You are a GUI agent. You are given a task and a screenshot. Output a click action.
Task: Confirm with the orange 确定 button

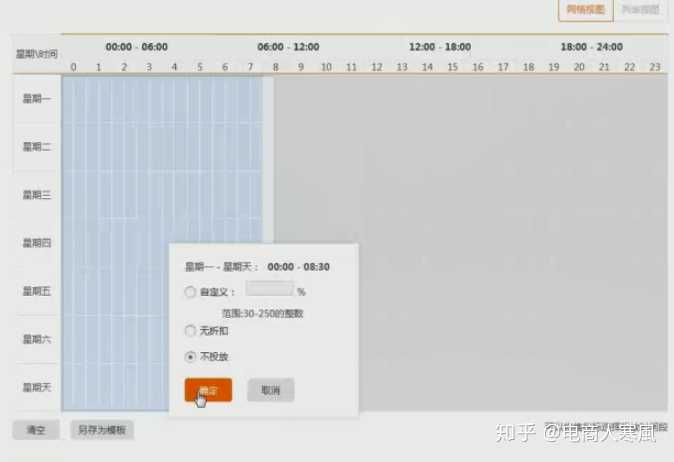pos(208,390)
